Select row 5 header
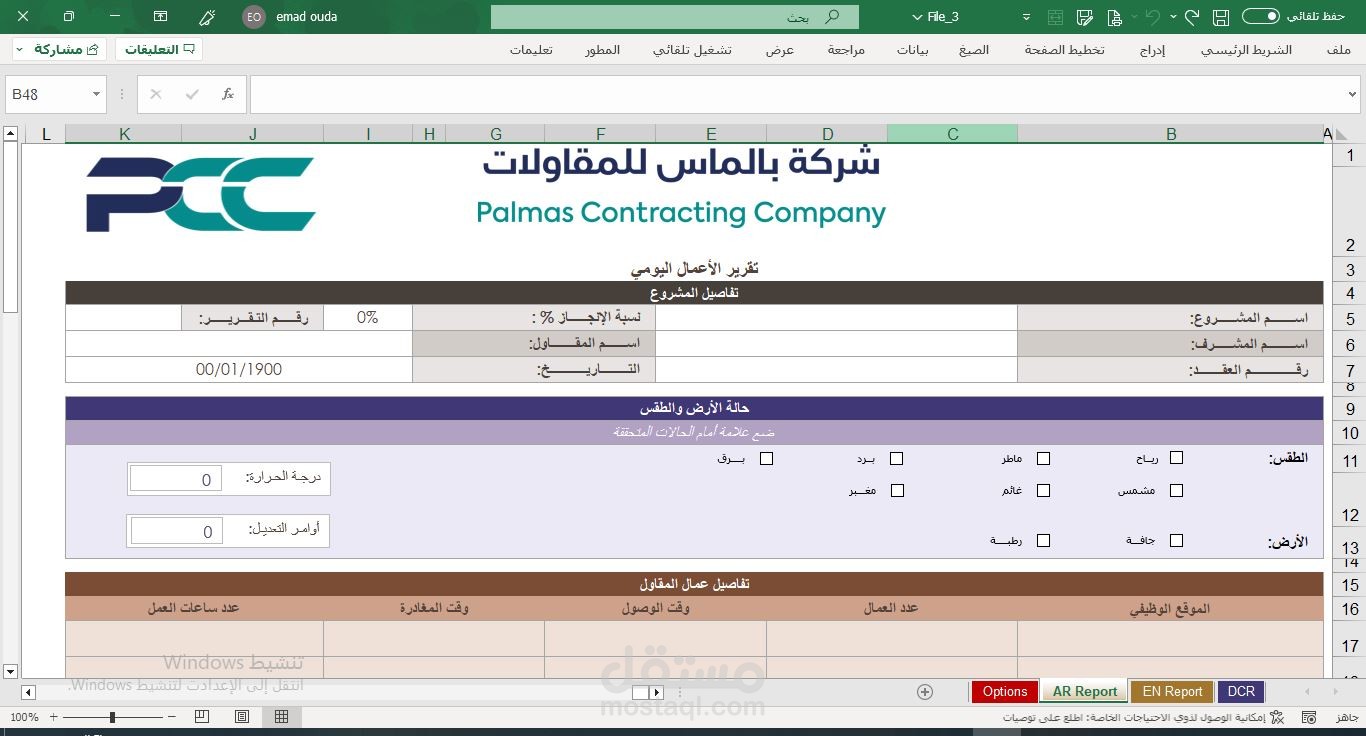1366x736 pixels. [x=1350, y=319]
